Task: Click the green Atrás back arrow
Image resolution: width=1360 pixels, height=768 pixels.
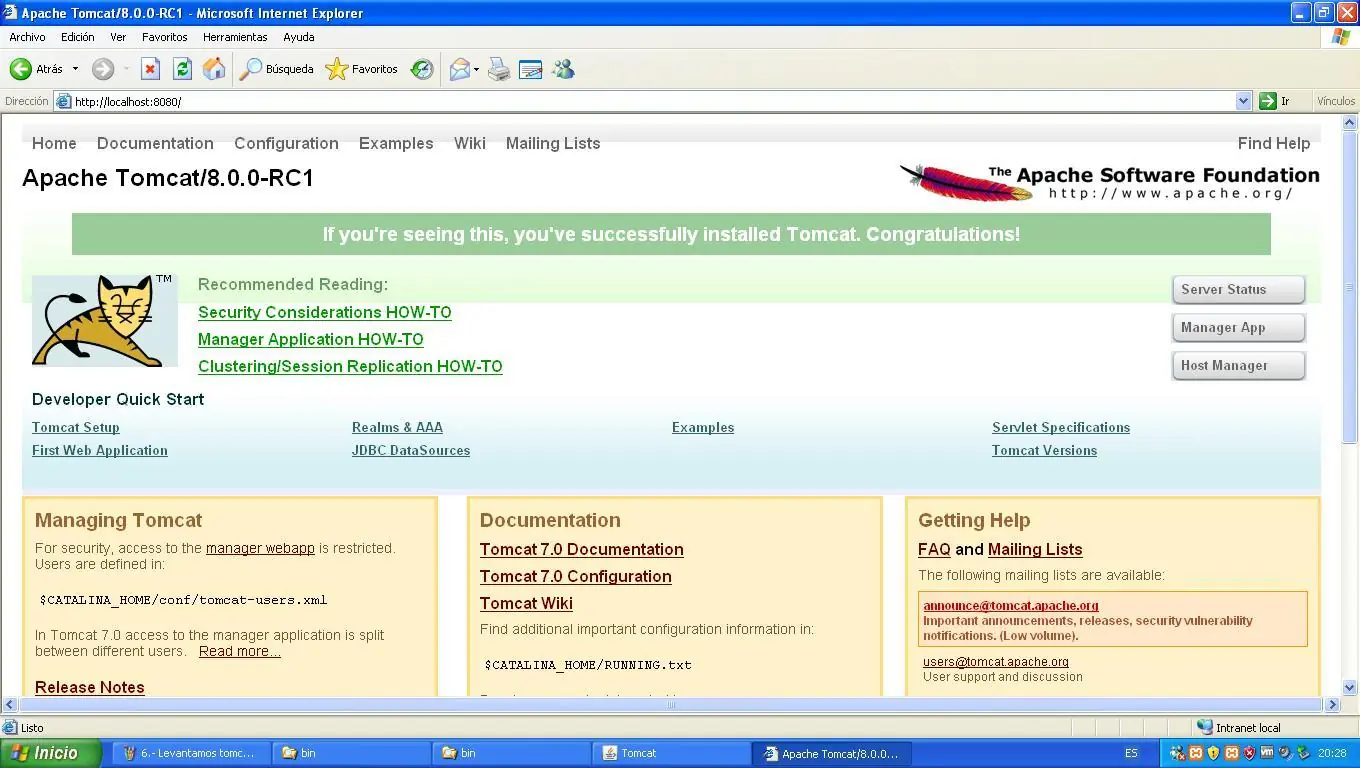Action: tap(21, 69)
